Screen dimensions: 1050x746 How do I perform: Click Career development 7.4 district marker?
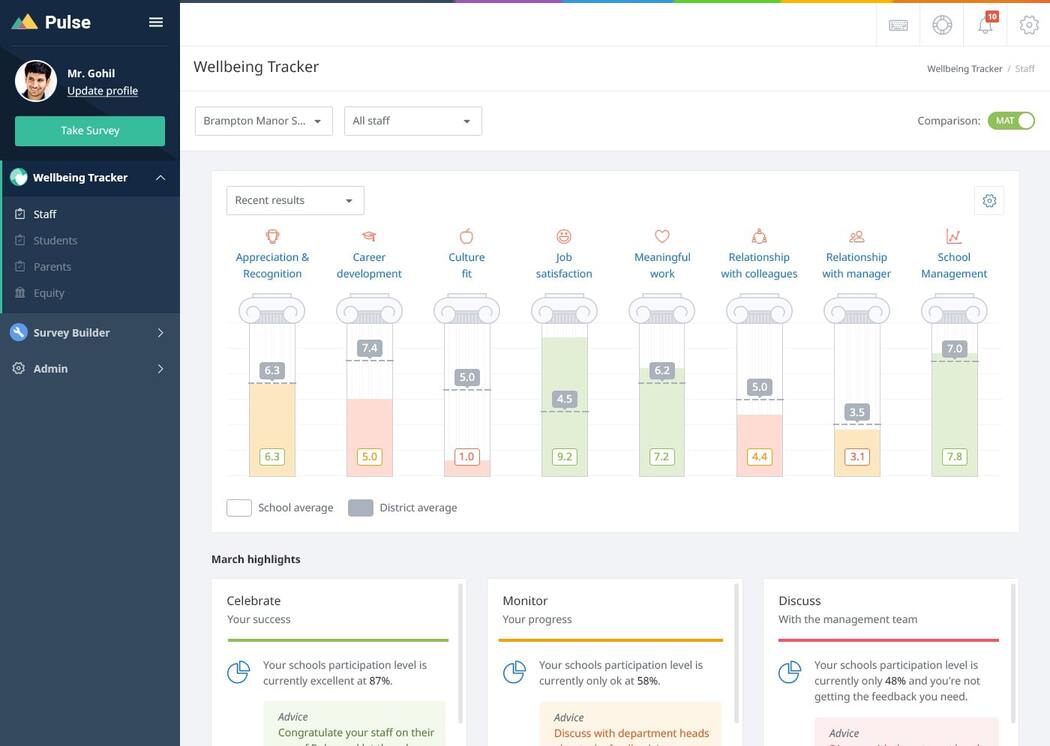(x=370, y=348)
